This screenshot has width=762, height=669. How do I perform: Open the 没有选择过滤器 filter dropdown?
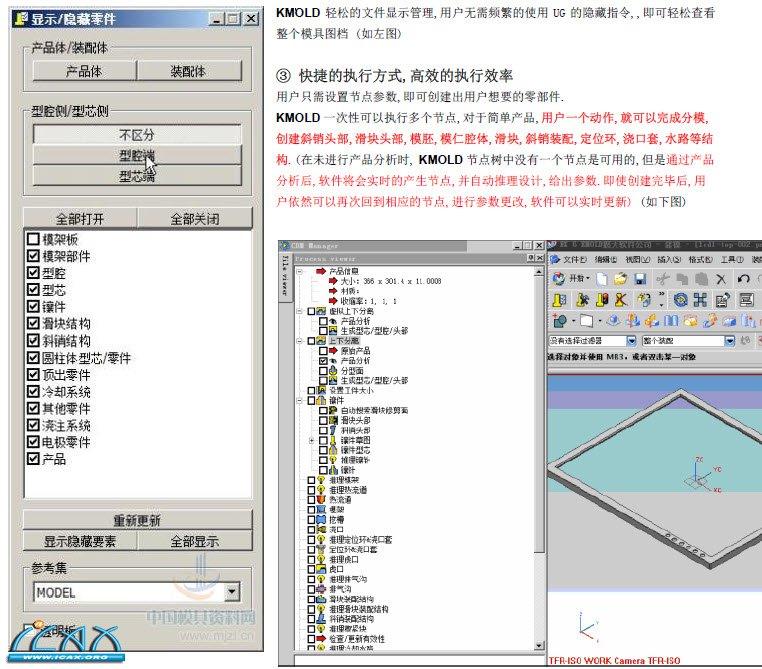631,341
